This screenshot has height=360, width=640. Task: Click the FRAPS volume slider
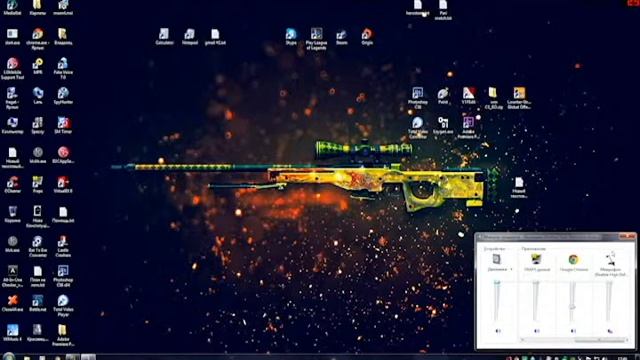(536, 301)
